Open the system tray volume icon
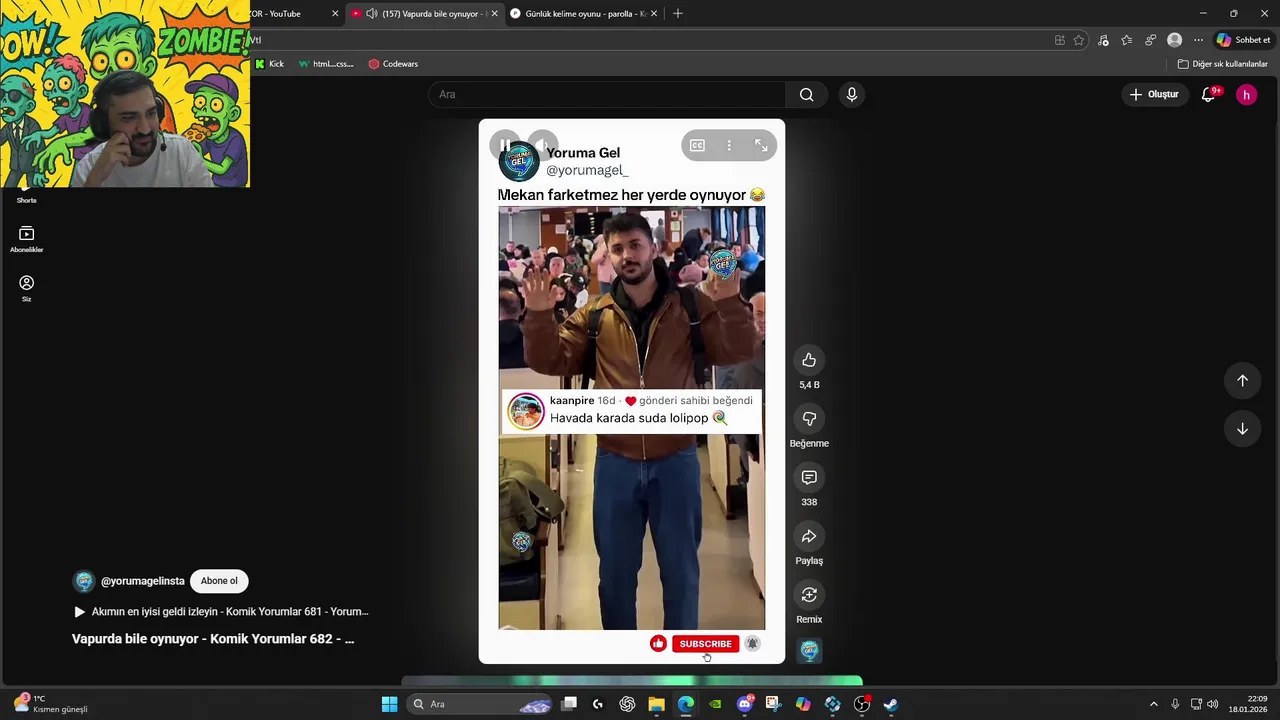 pyautogui.click(x=1213, y=704)
